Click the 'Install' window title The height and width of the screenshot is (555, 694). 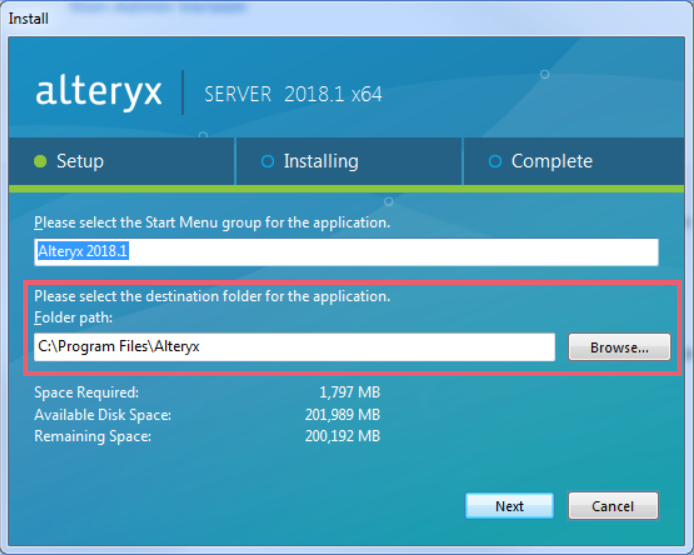pos(28,19)
